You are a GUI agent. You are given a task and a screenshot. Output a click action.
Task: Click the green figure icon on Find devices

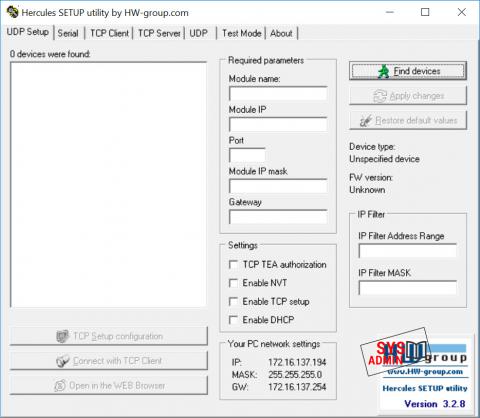[384, 71]
